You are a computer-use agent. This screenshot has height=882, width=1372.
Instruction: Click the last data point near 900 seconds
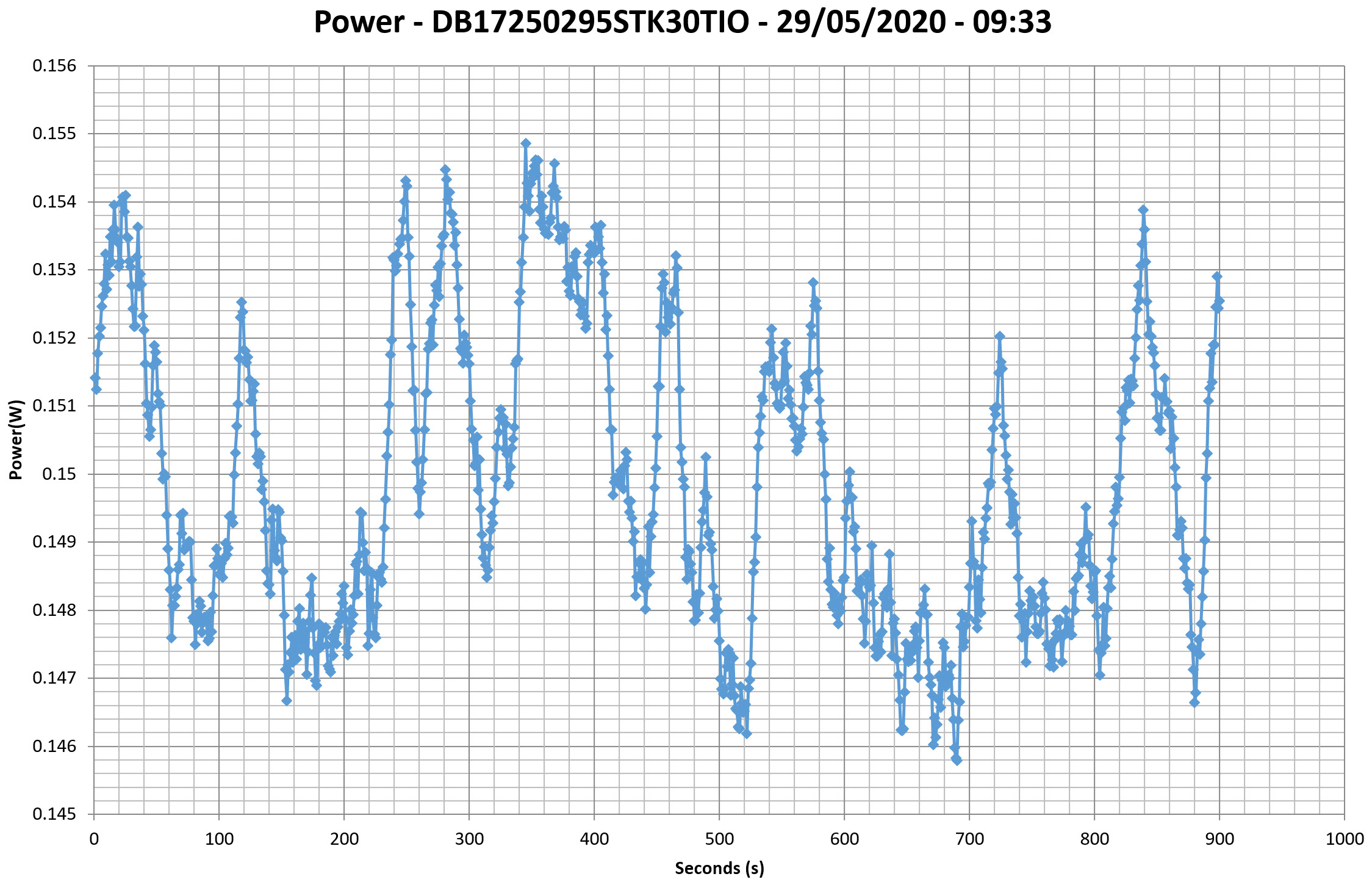1219,301
